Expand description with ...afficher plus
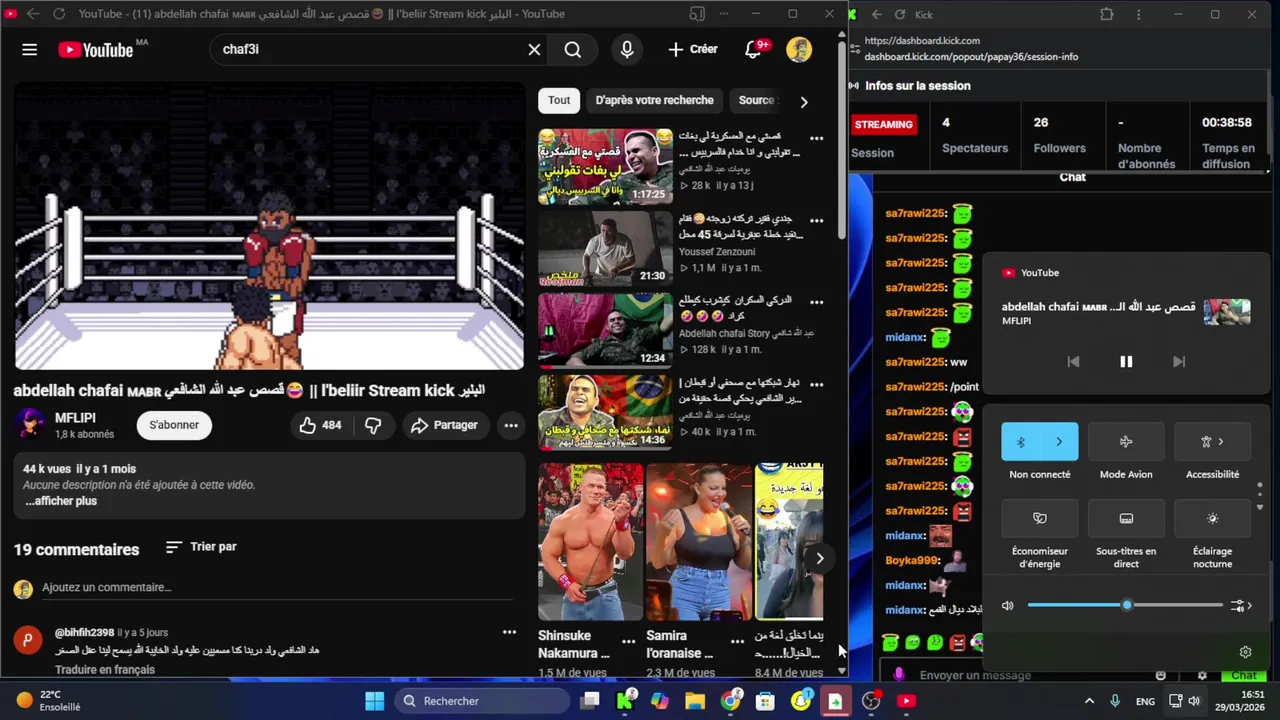This screenshot has height=720, width=1280. coord(61,501)
